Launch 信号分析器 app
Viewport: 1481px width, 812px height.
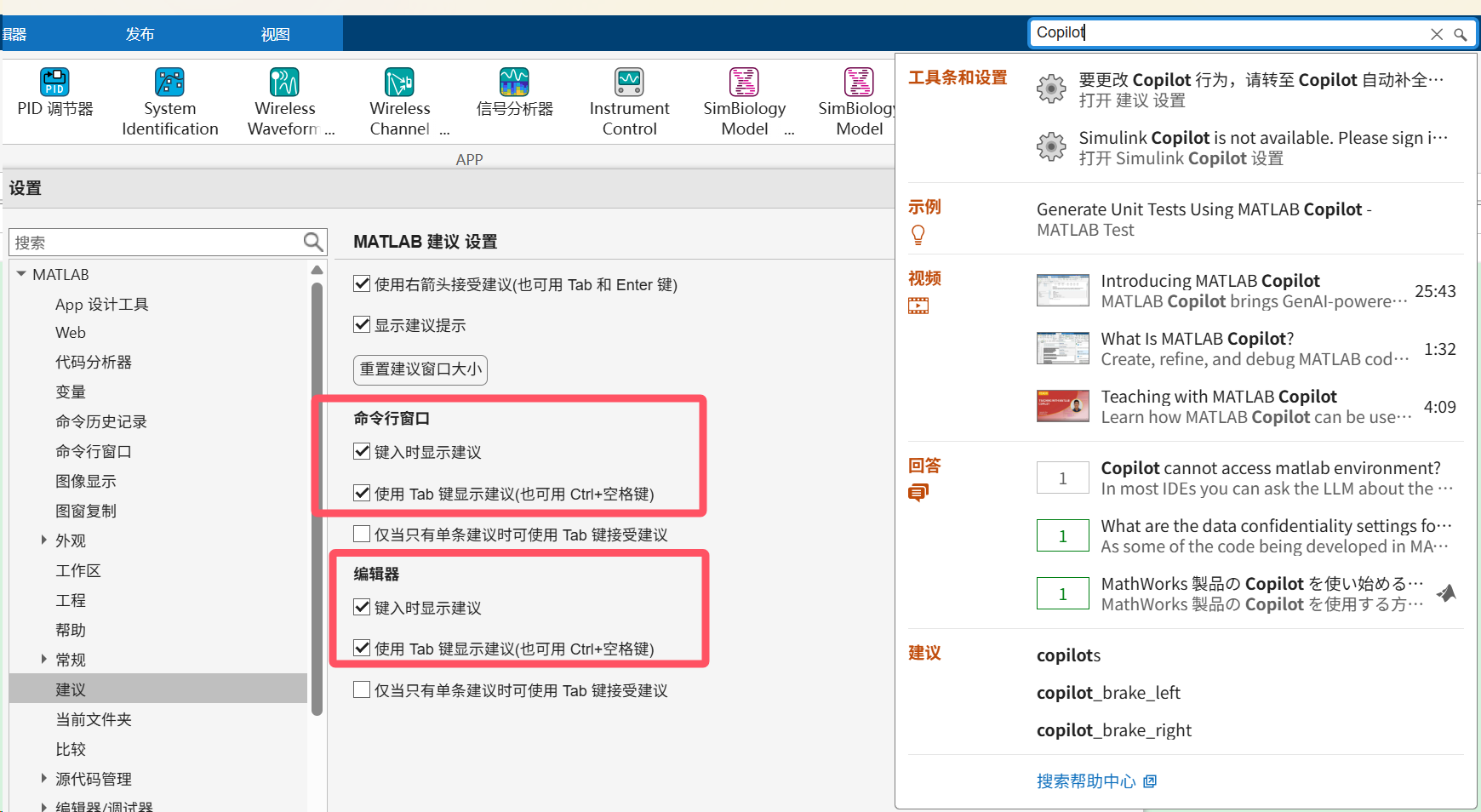tap(514, 94)
